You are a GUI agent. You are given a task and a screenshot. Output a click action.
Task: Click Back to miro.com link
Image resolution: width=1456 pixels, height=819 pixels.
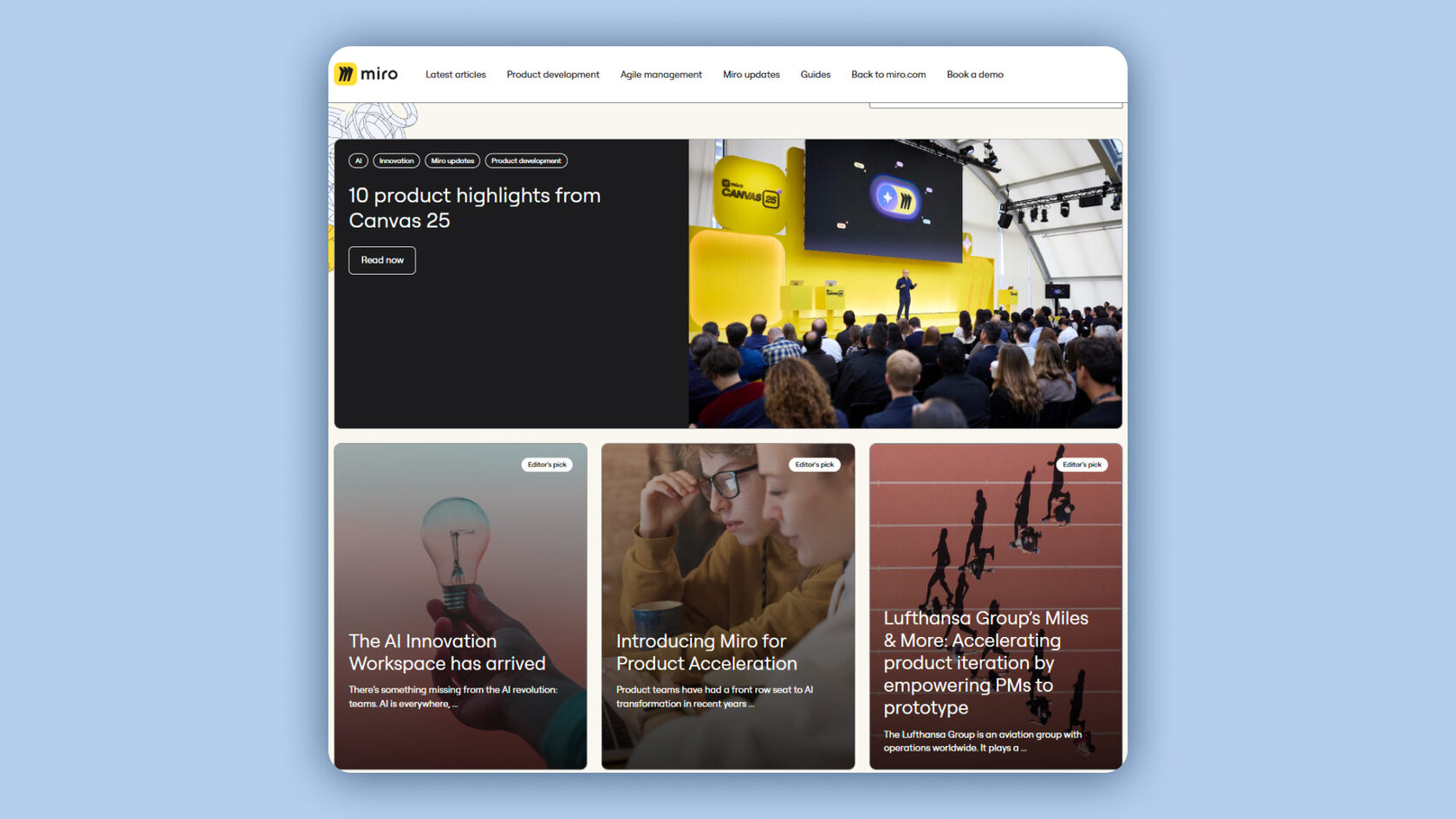click(x=888, y=75)
